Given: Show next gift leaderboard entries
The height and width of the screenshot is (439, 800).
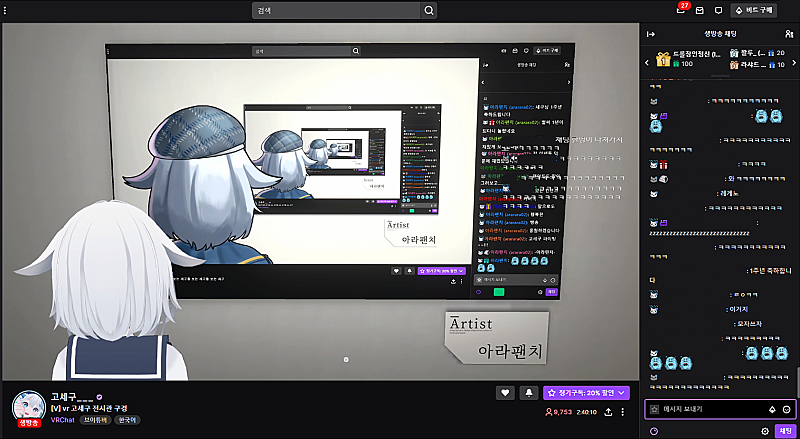Looking at the screenshot, I should coord(794,63).
